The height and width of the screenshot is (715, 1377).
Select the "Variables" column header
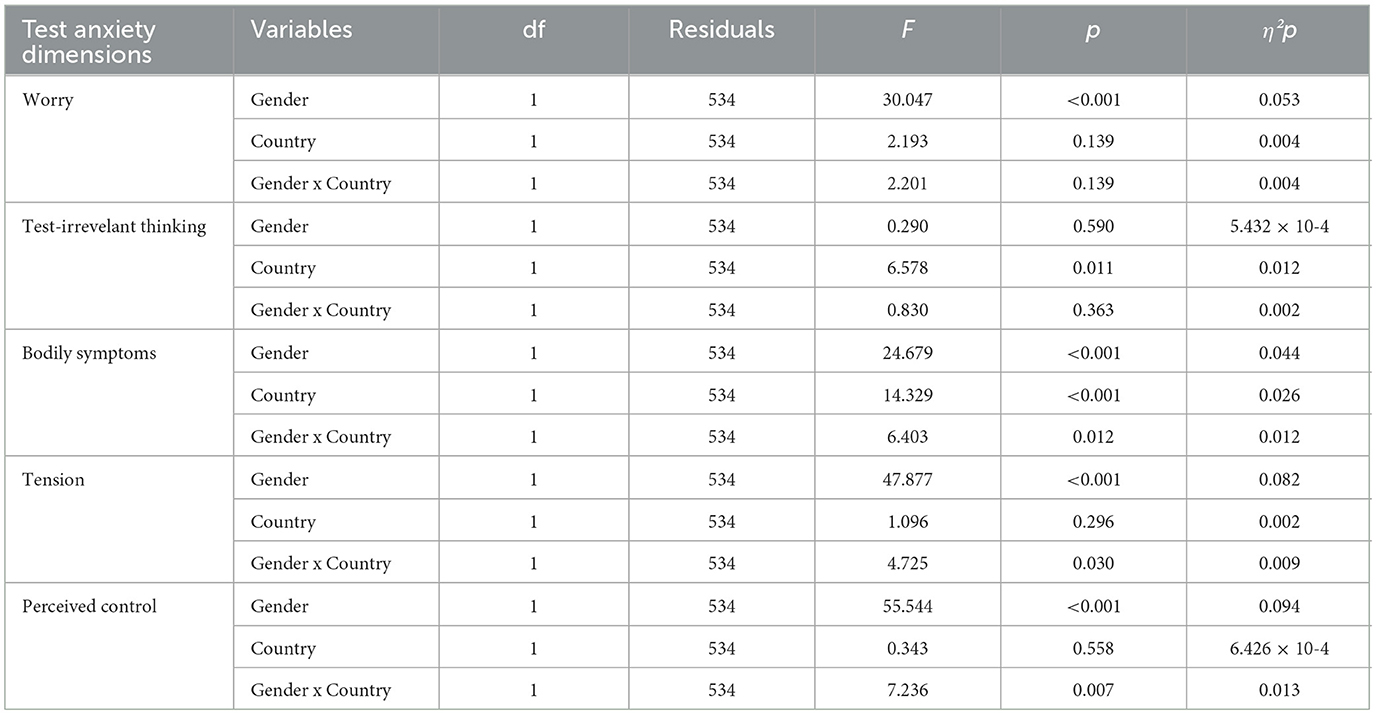301,30
